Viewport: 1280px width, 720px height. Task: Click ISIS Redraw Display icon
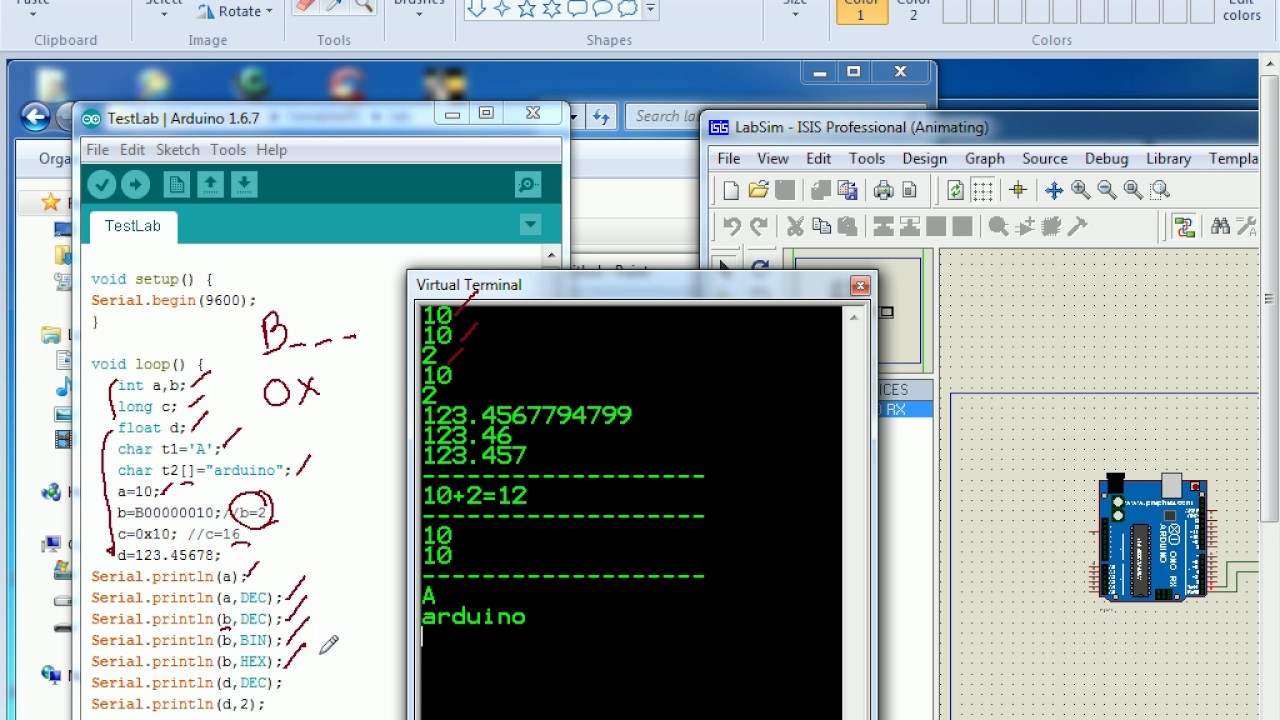click(956, 190)
